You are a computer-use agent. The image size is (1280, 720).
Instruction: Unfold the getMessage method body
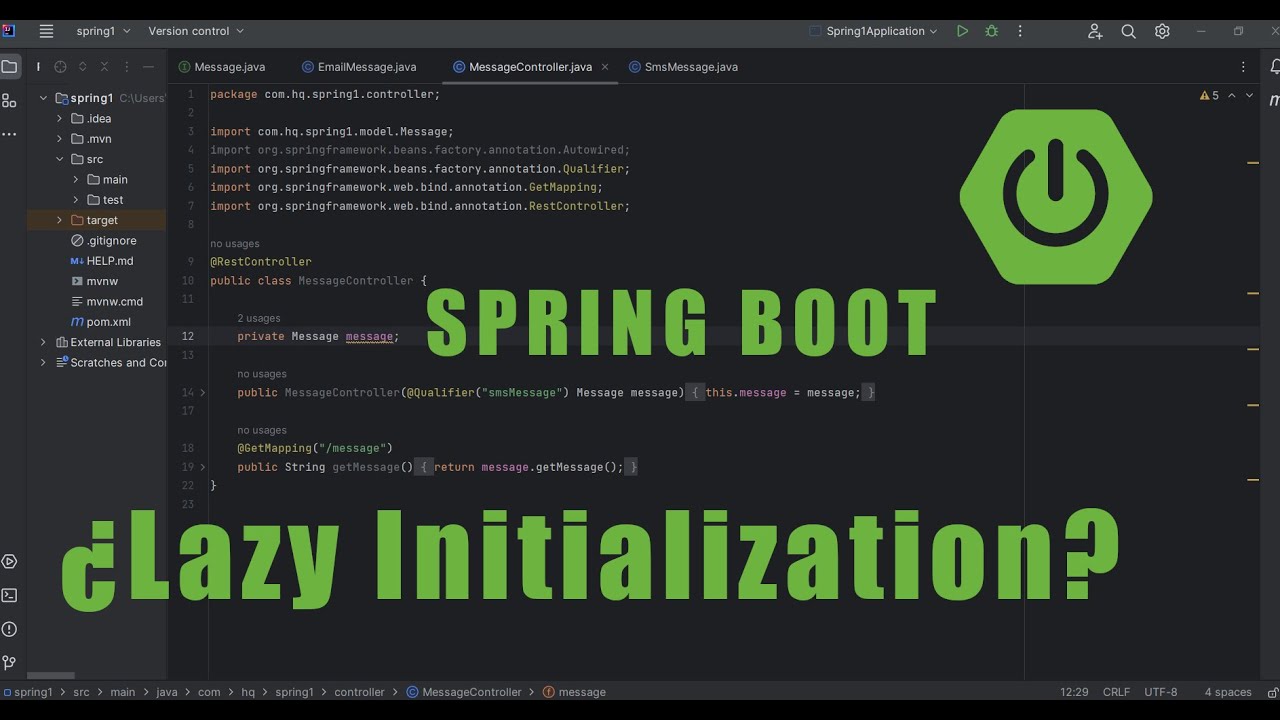[203, 467]
